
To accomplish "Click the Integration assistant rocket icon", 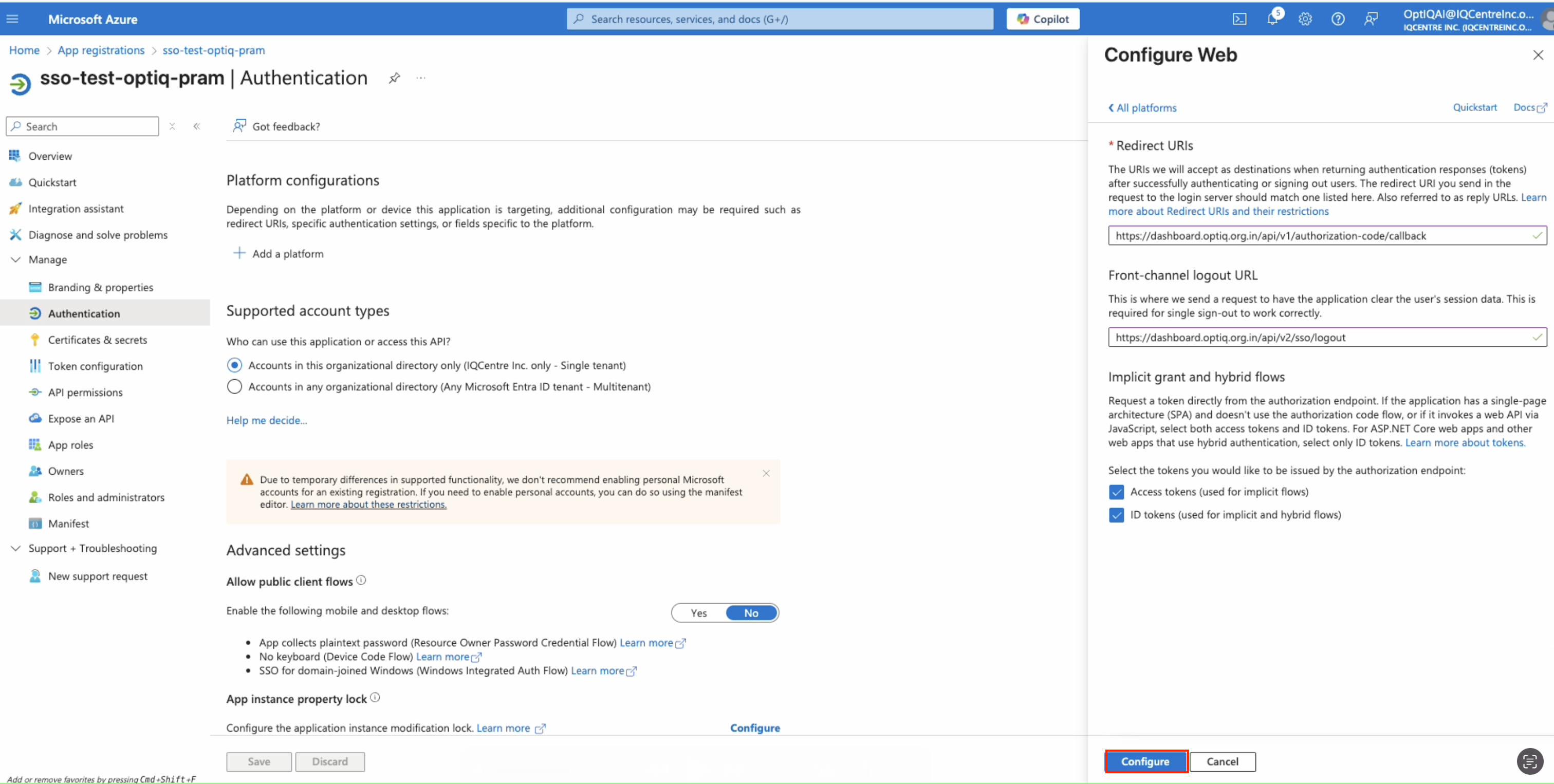I will (15, 208).
